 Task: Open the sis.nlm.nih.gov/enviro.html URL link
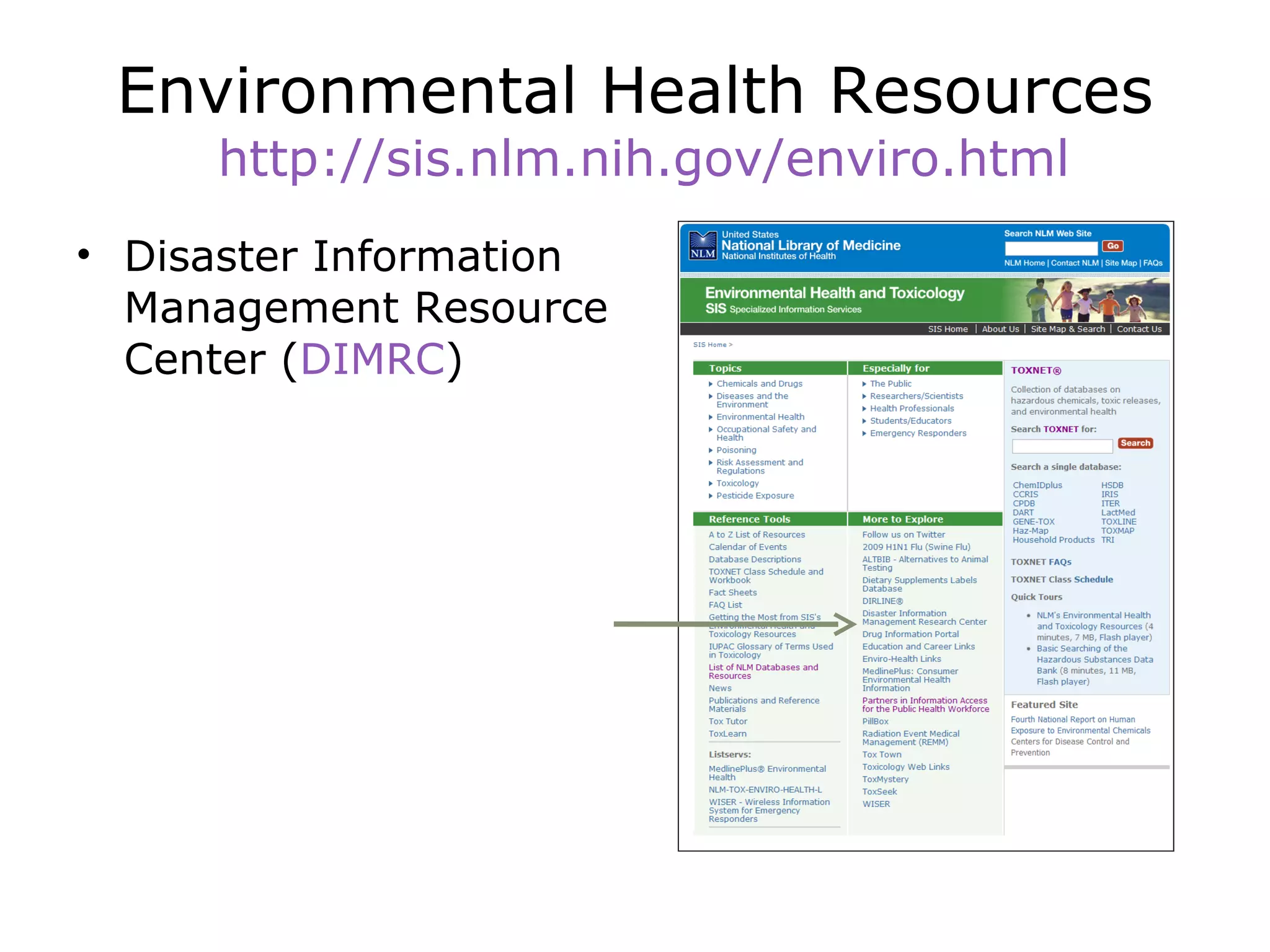point(643,158)
